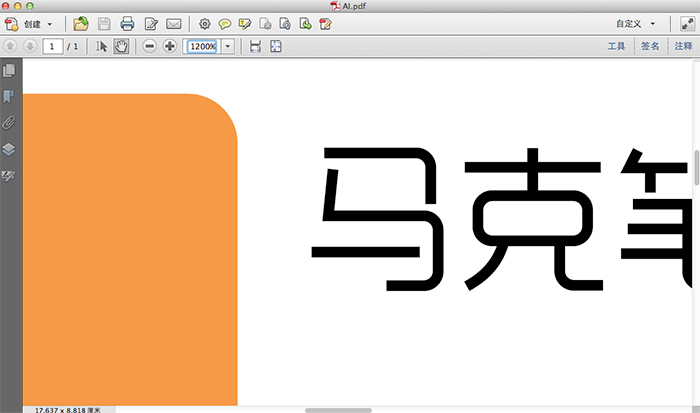
Task: Open the 工具 tools pane
Action: pos(617,46)
